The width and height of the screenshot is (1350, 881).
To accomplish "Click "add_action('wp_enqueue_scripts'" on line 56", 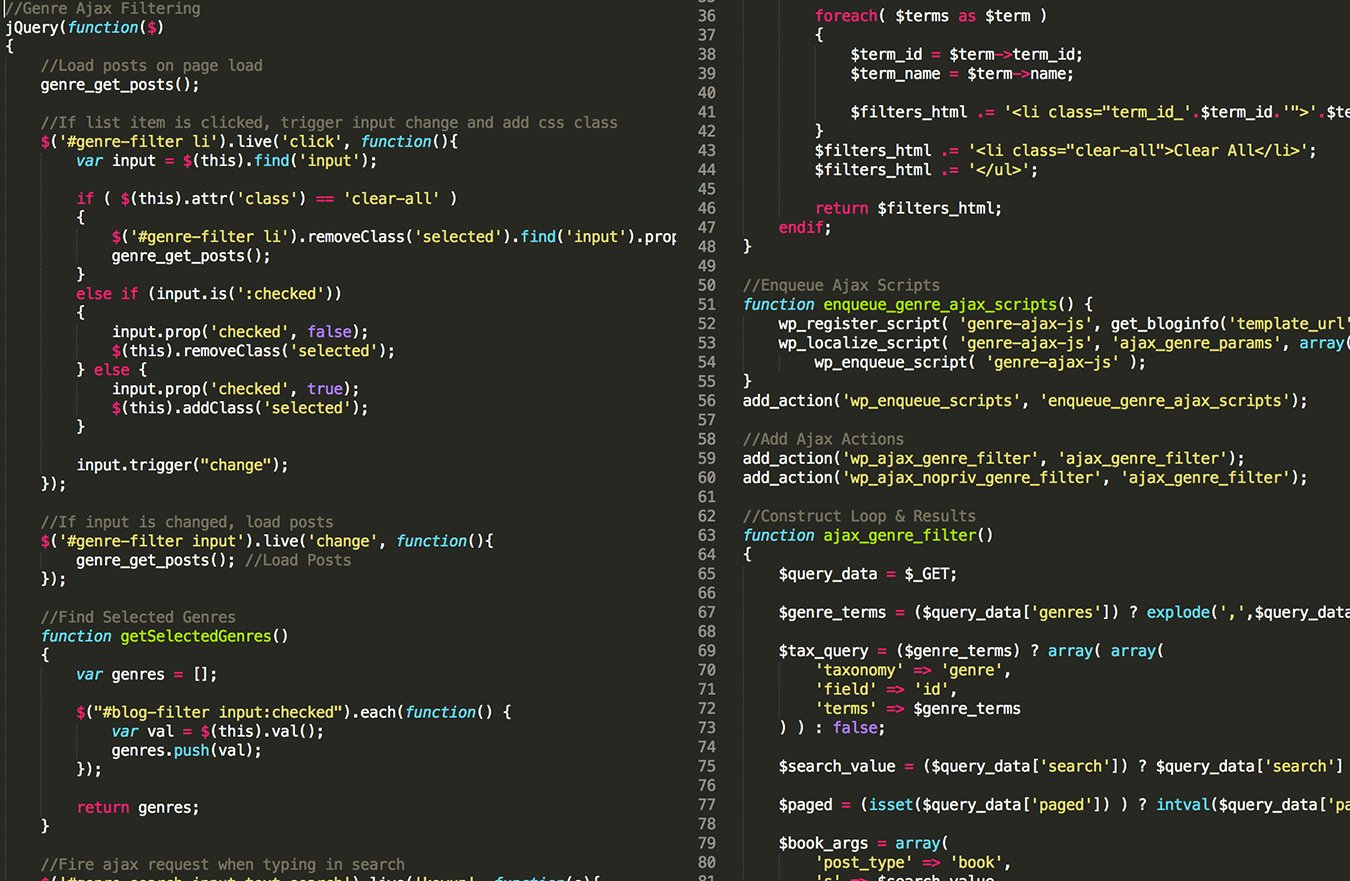I will [x=1025, y=400].
